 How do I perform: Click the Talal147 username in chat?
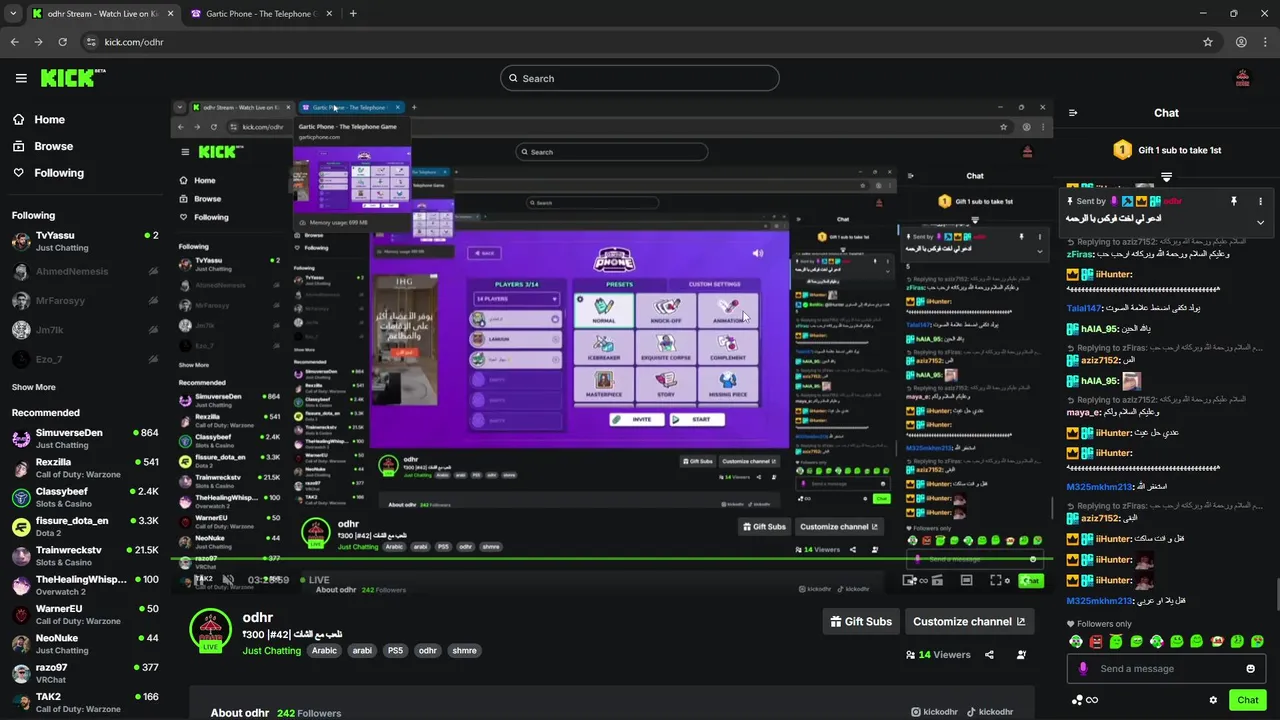point(1084,308)
